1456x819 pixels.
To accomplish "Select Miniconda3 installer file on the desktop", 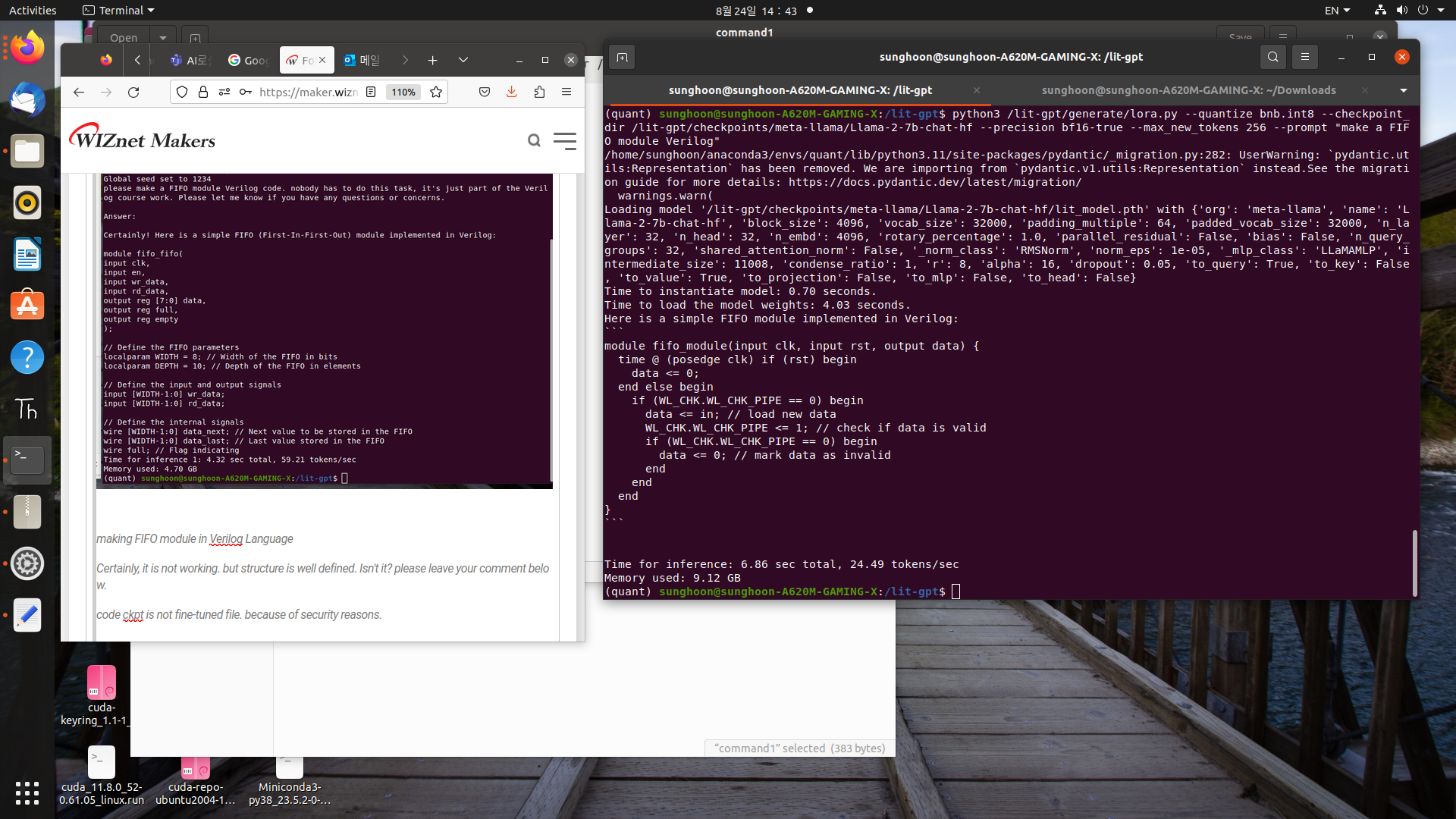I will tap(290, 780).
